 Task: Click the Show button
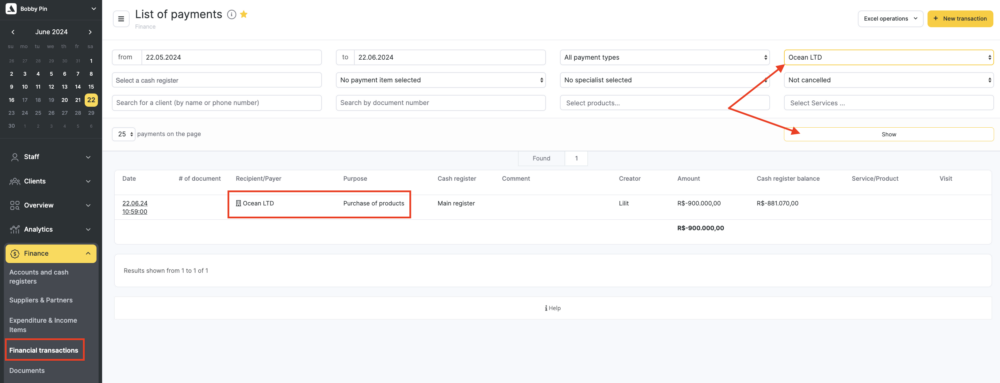coord(889,134)
